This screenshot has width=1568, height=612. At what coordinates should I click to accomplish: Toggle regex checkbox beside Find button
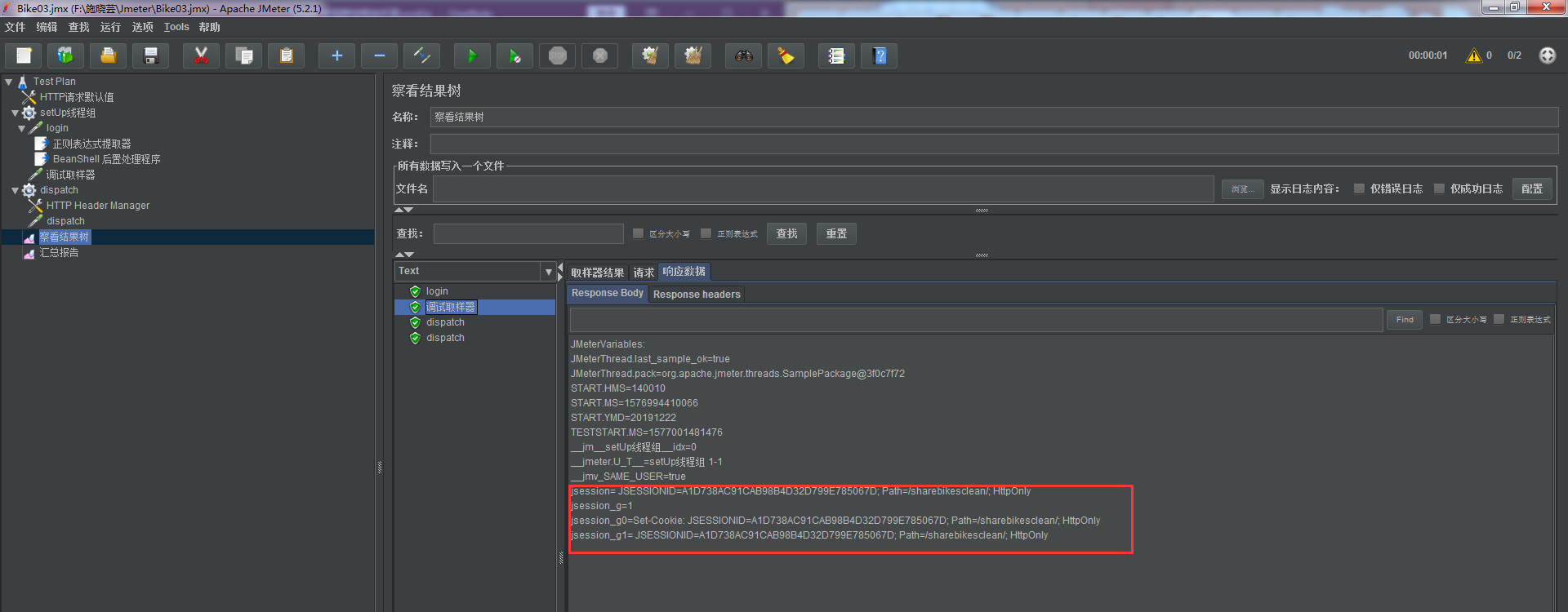tap(1499, 319)
